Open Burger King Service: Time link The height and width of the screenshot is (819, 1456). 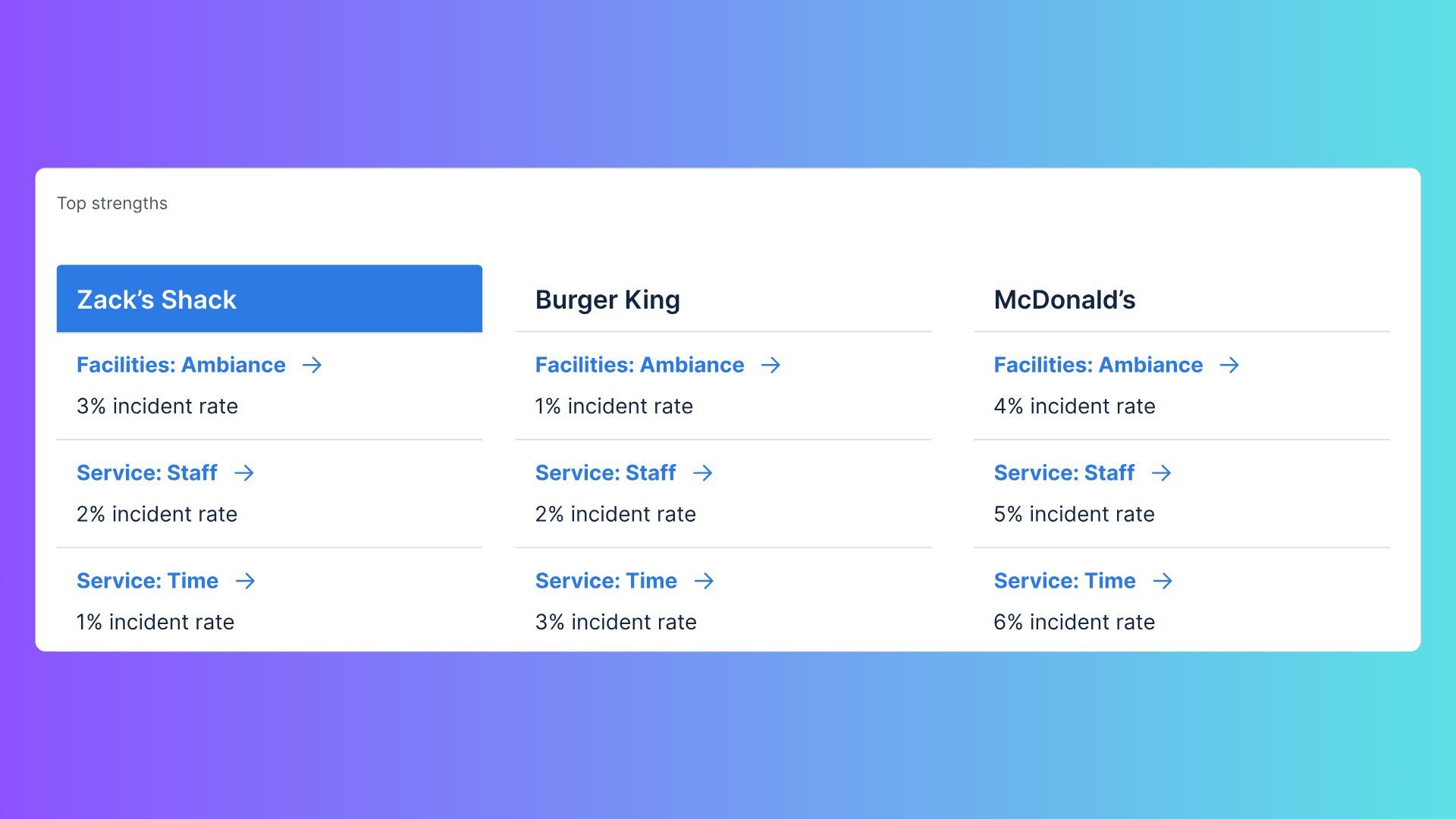tap(606, 581)
